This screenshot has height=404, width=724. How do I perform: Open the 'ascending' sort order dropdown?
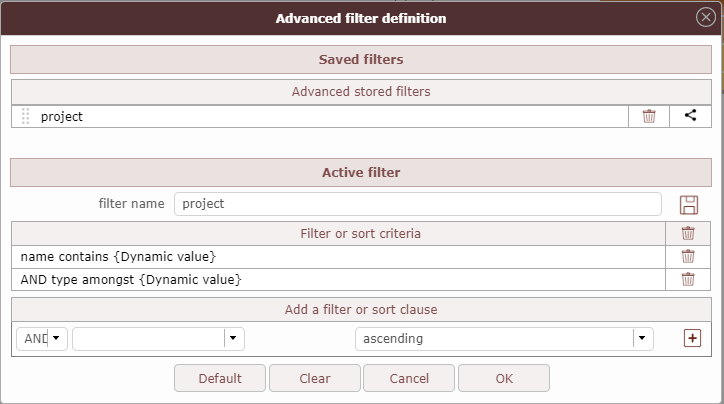pyautogui.click(x=643, y=339)
